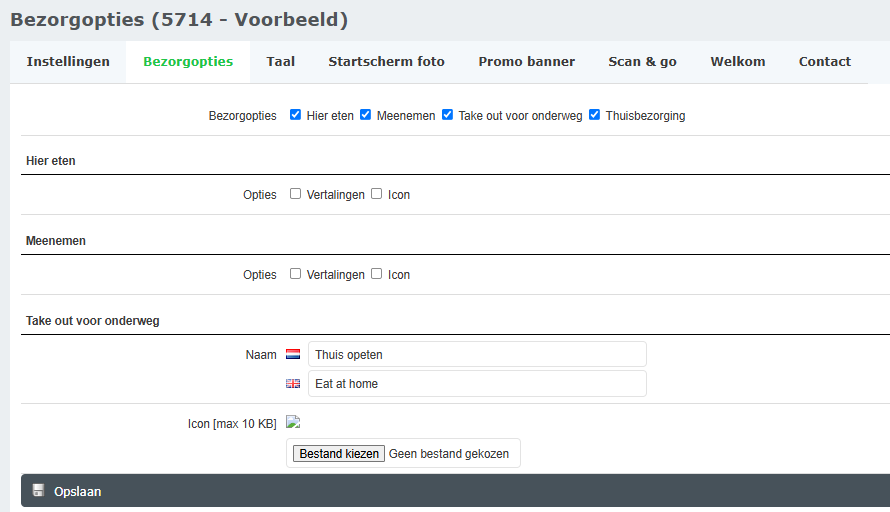Click the floppy disk save icon
Screen dimensions: 890x512
coord(39,491)
